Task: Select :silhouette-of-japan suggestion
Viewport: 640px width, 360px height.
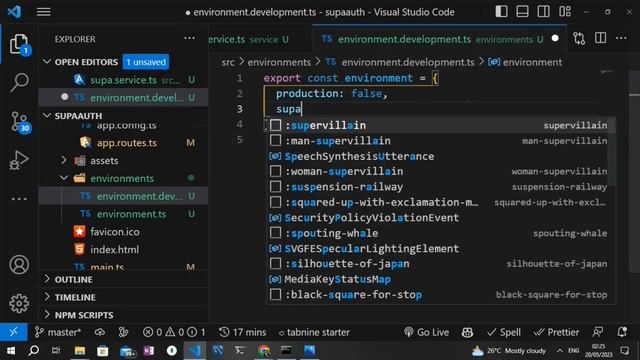Action: [440, 264]
